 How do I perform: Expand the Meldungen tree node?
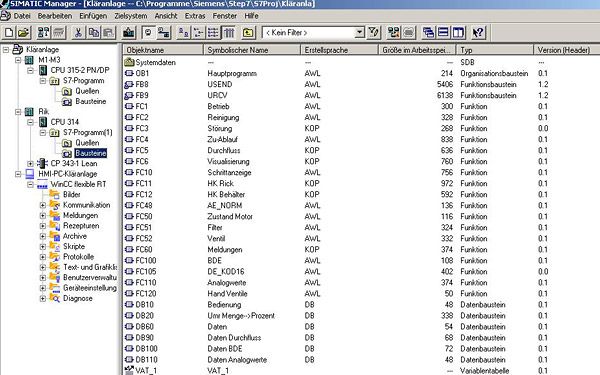[42, 215]
